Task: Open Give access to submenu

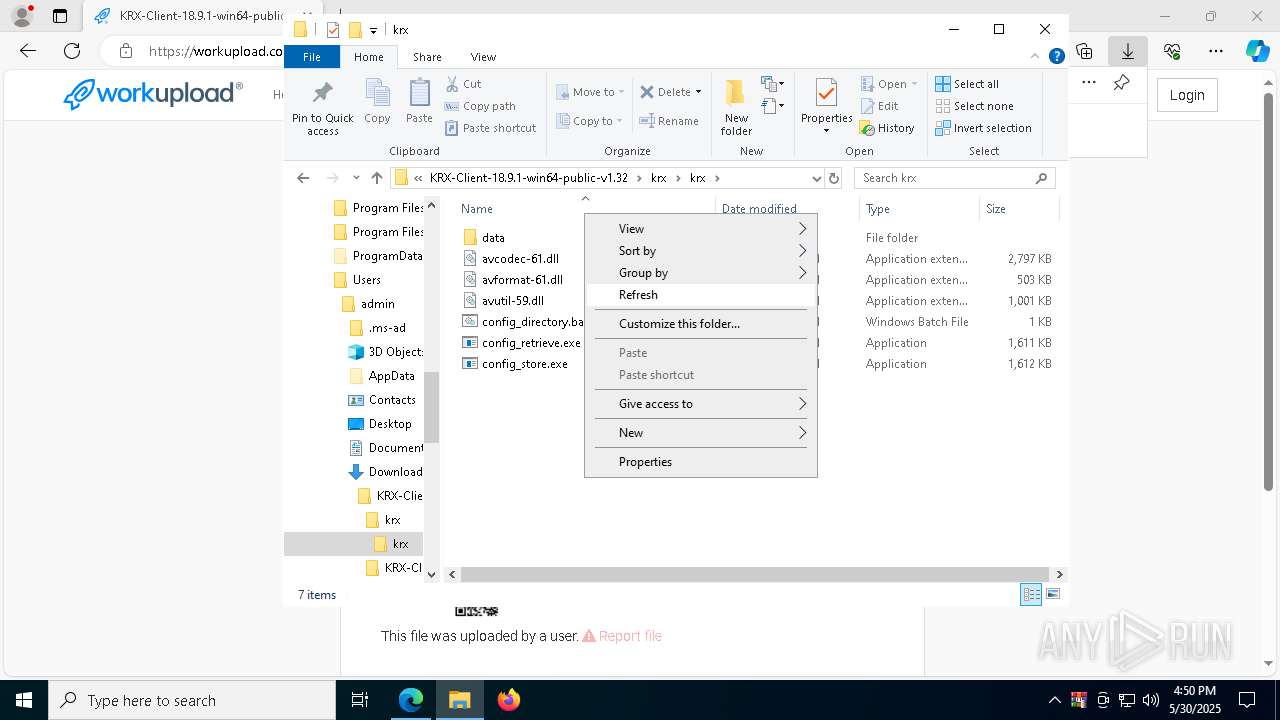Action: [x=700, y=404]
